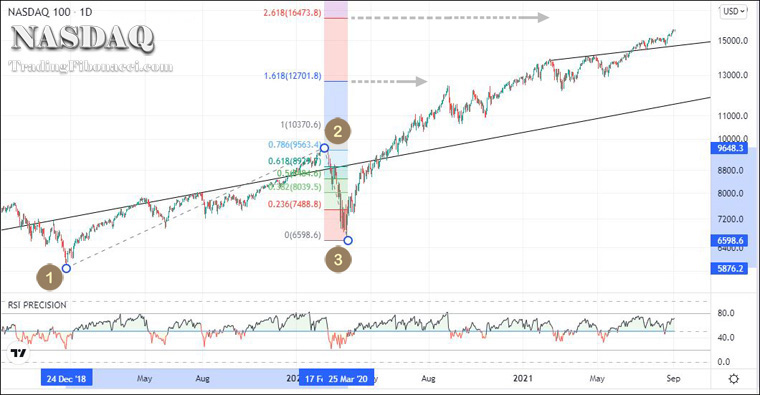The width and height of the screenshot is (760, 395).
Task: Click the second Aug label, left of 2021
Action: (x=428, y=379)
